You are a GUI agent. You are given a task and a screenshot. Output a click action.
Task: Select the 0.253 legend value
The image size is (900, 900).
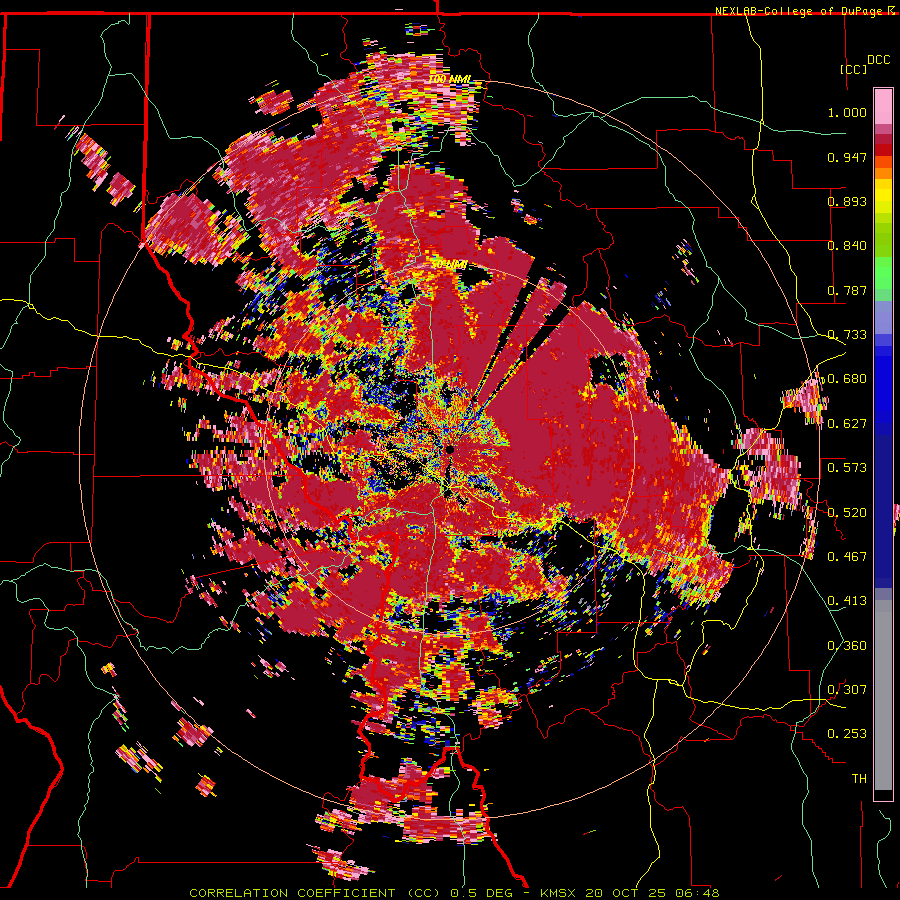click(847, 734)
